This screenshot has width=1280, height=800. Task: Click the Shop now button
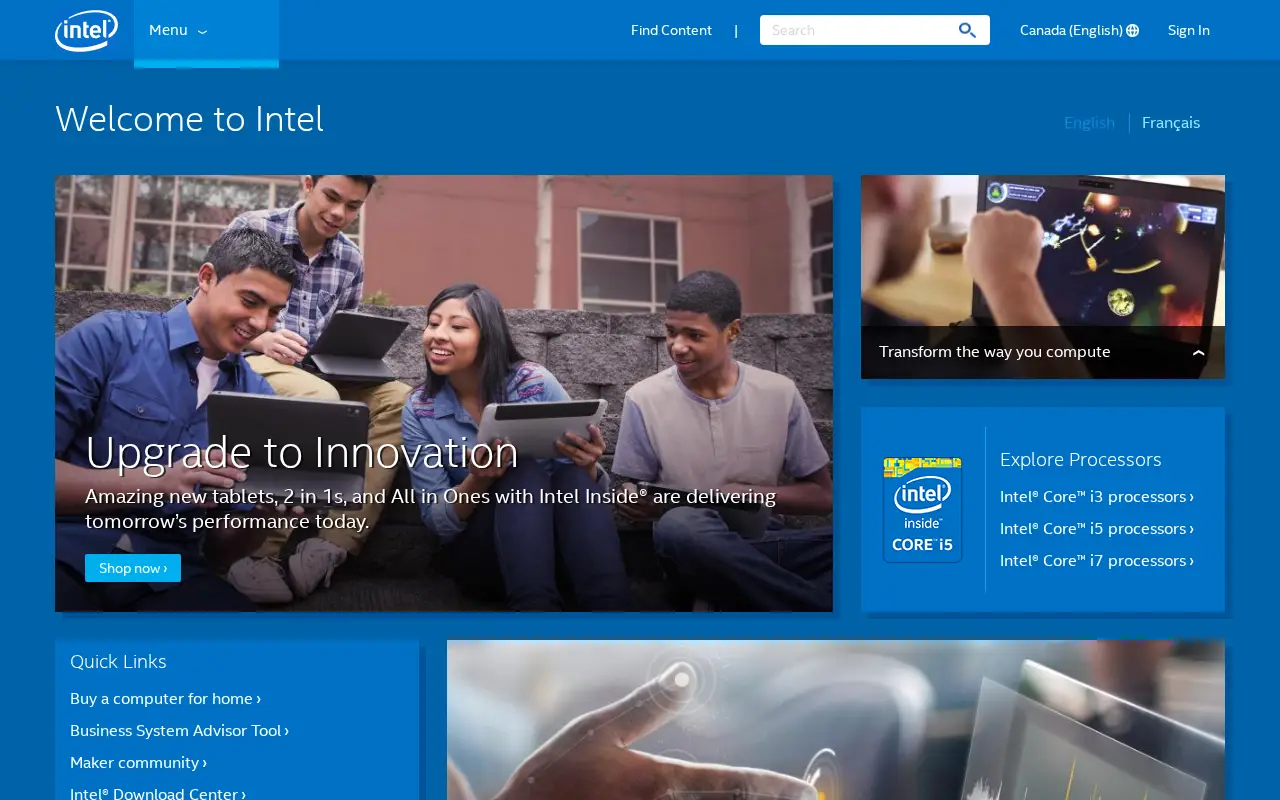pos(133,568)
